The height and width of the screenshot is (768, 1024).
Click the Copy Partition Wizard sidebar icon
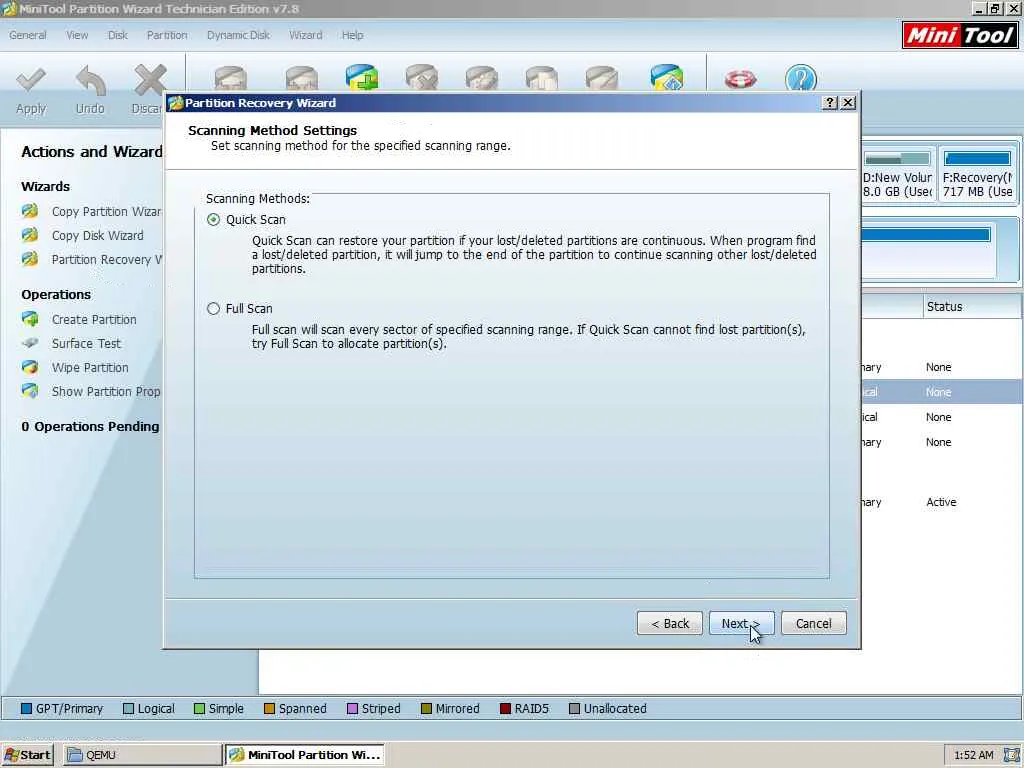click(30, 211)
